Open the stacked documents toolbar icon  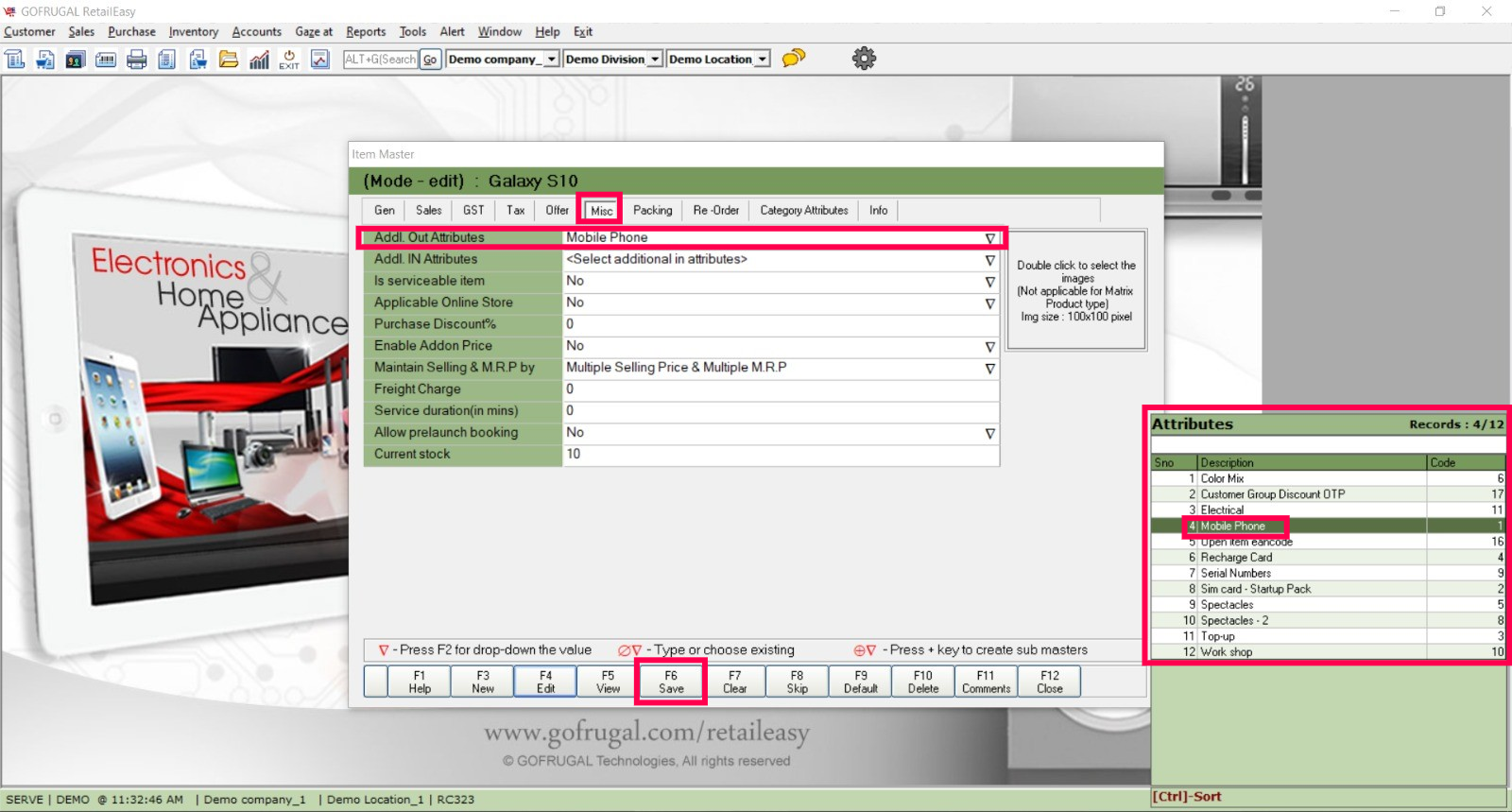(x=167, y=60)
